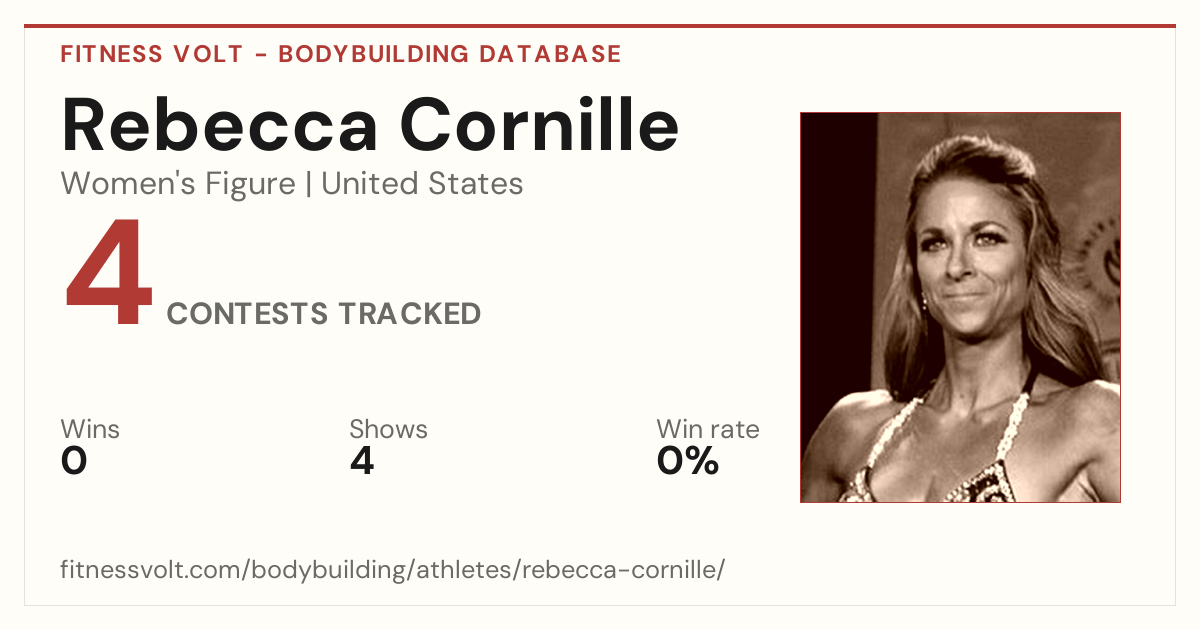
Task: Select the Women's Figure division text
Action: point(178,184)
